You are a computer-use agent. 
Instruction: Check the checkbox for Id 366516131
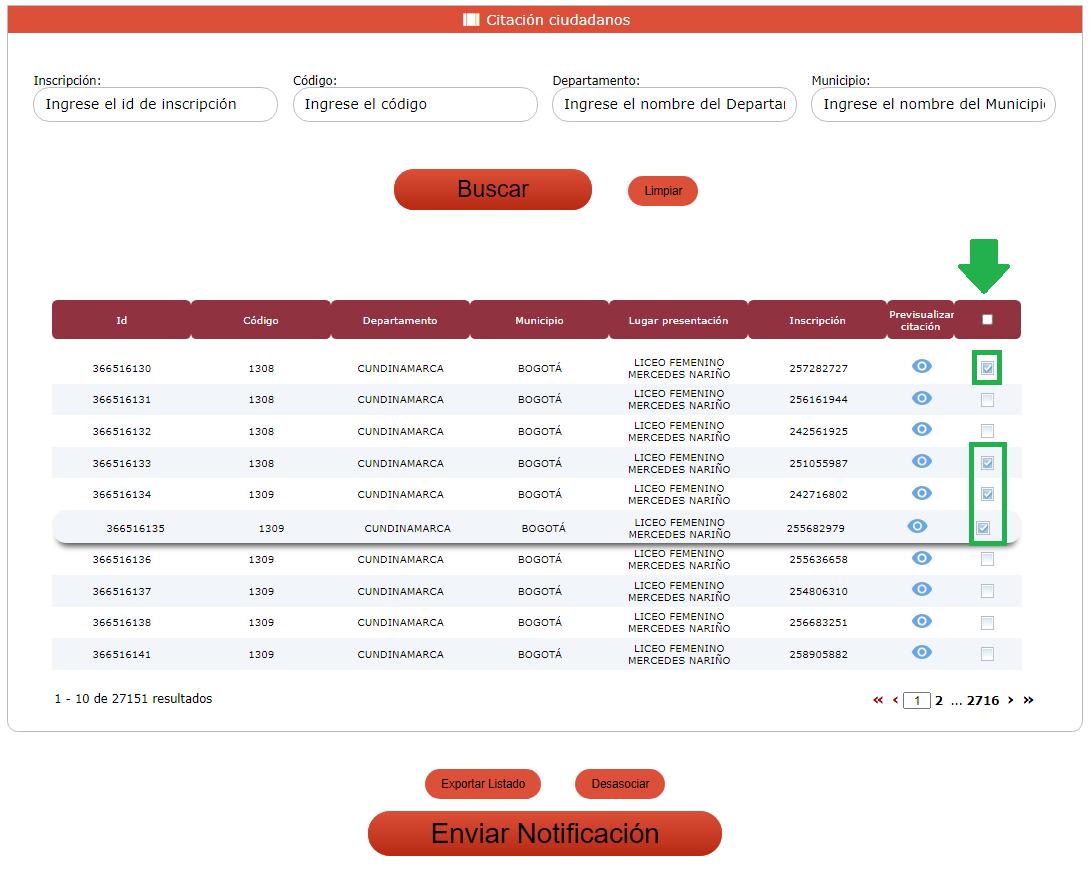(987, 400)
